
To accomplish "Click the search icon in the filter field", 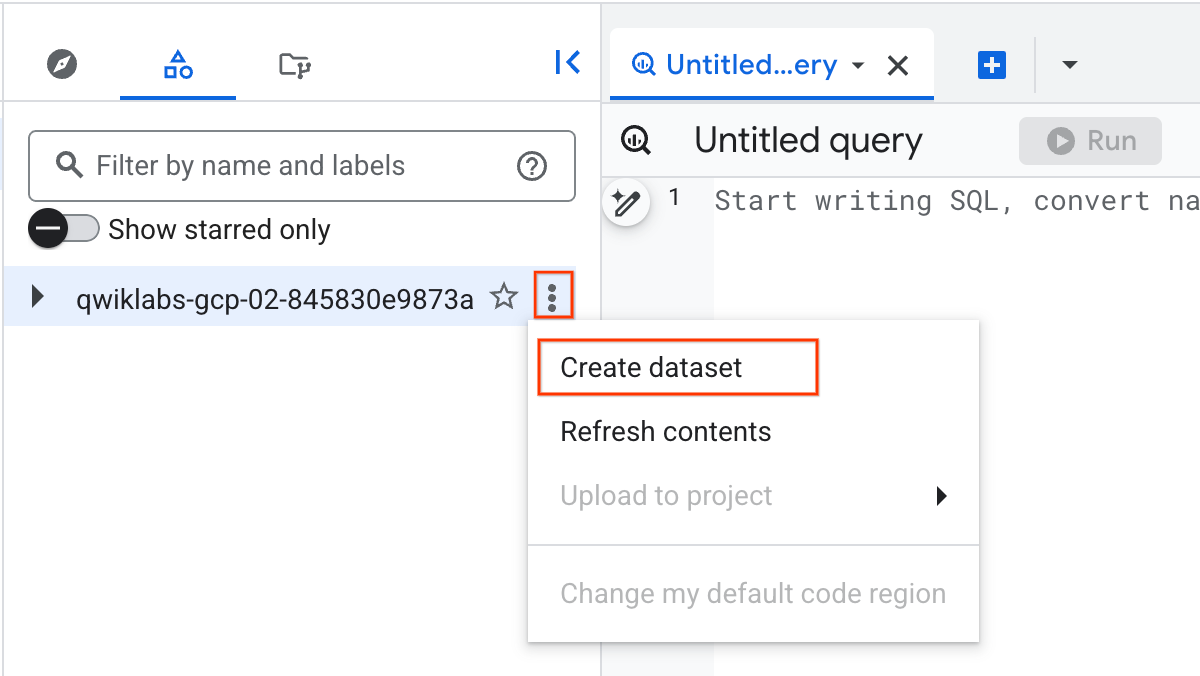I will pyautogui.click(x=69, y=165).
